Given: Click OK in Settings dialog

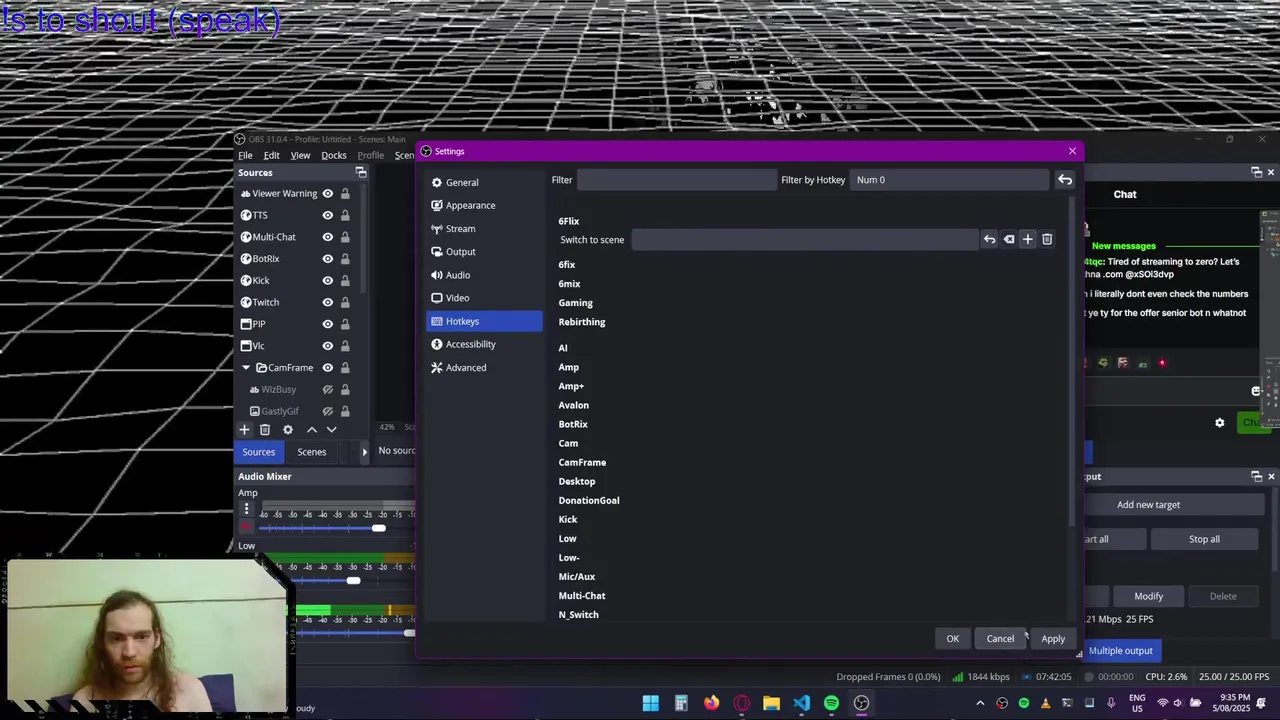Looking at the screenshot, I should 952,639.
